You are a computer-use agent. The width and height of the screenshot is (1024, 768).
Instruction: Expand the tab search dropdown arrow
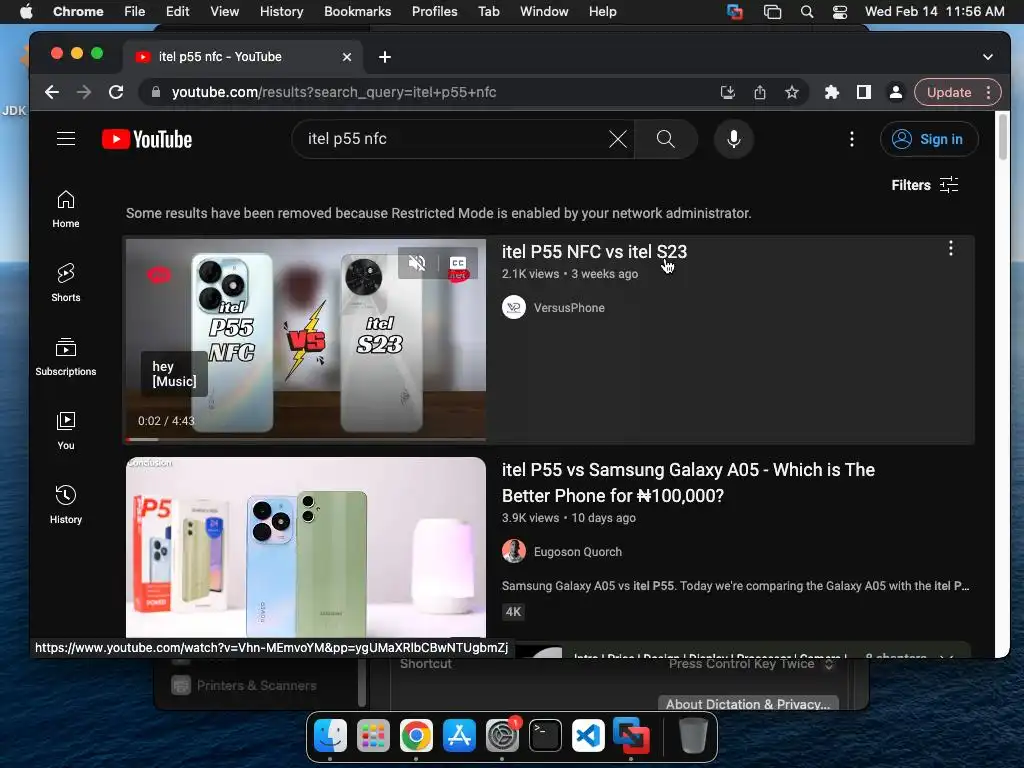point(987,57)
